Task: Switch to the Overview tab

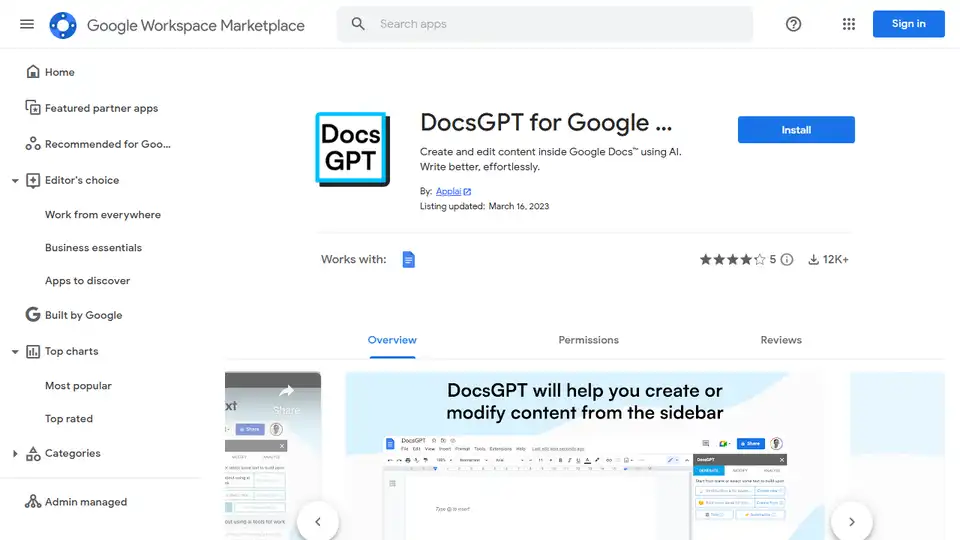Action: 392,340
